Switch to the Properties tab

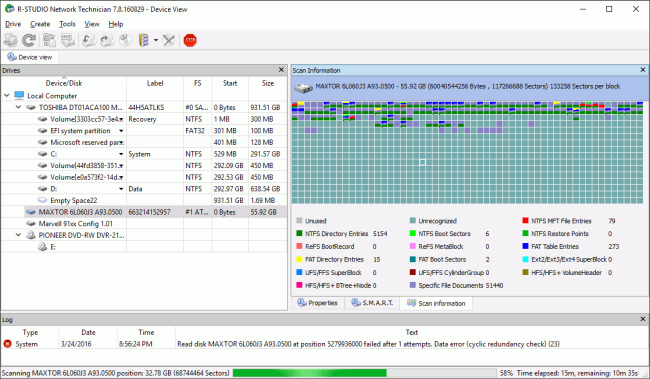(x=318, y=303)
